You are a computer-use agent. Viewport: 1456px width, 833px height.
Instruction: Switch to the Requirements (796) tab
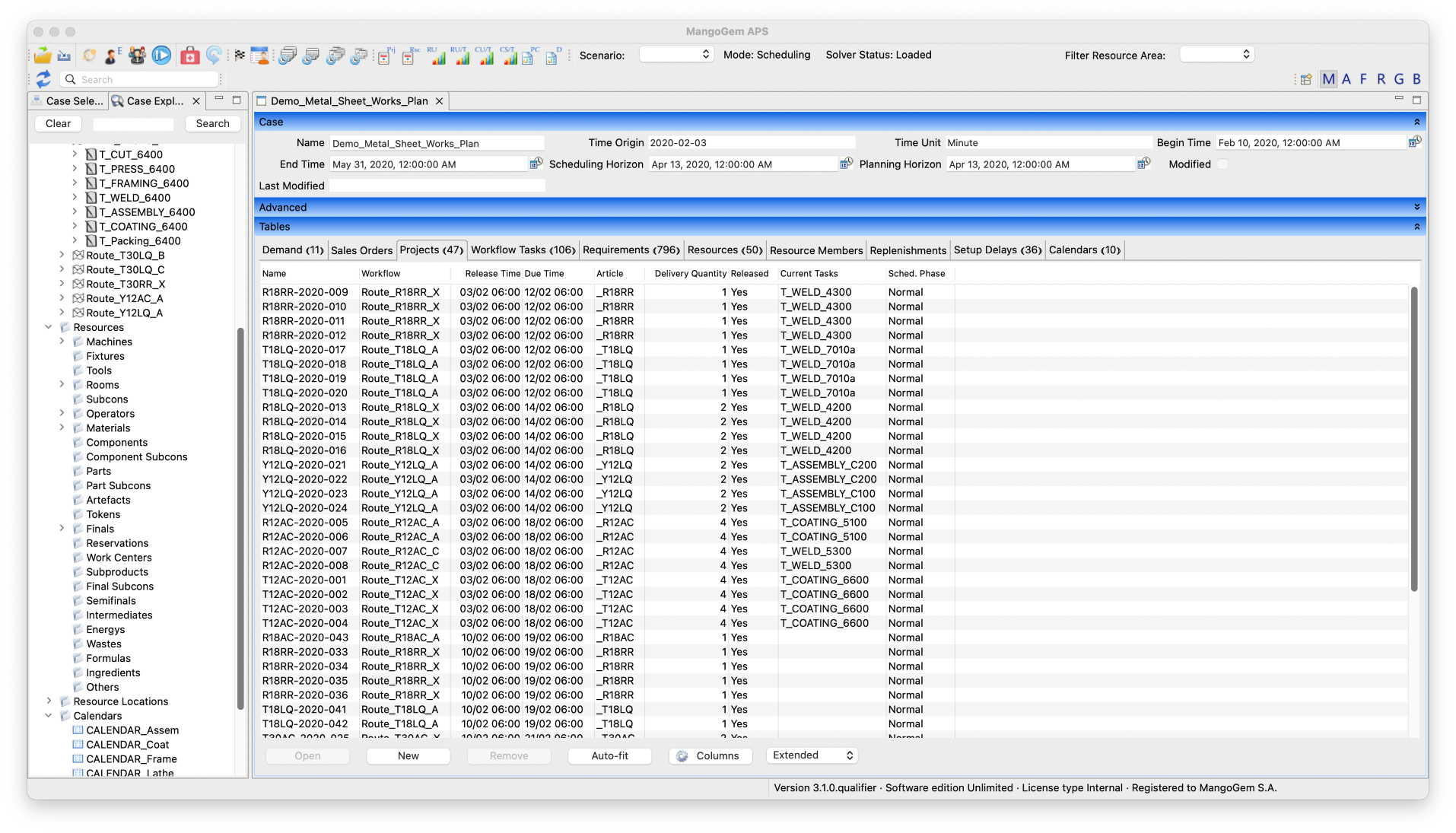(x=631, y=250)
